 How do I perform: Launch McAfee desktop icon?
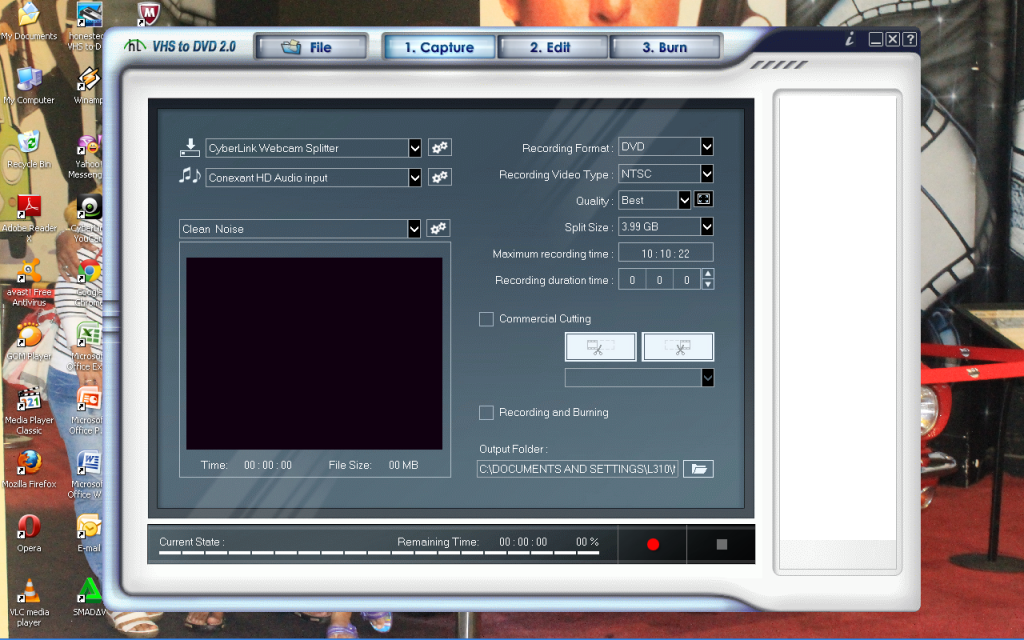(x=148, y=13)
